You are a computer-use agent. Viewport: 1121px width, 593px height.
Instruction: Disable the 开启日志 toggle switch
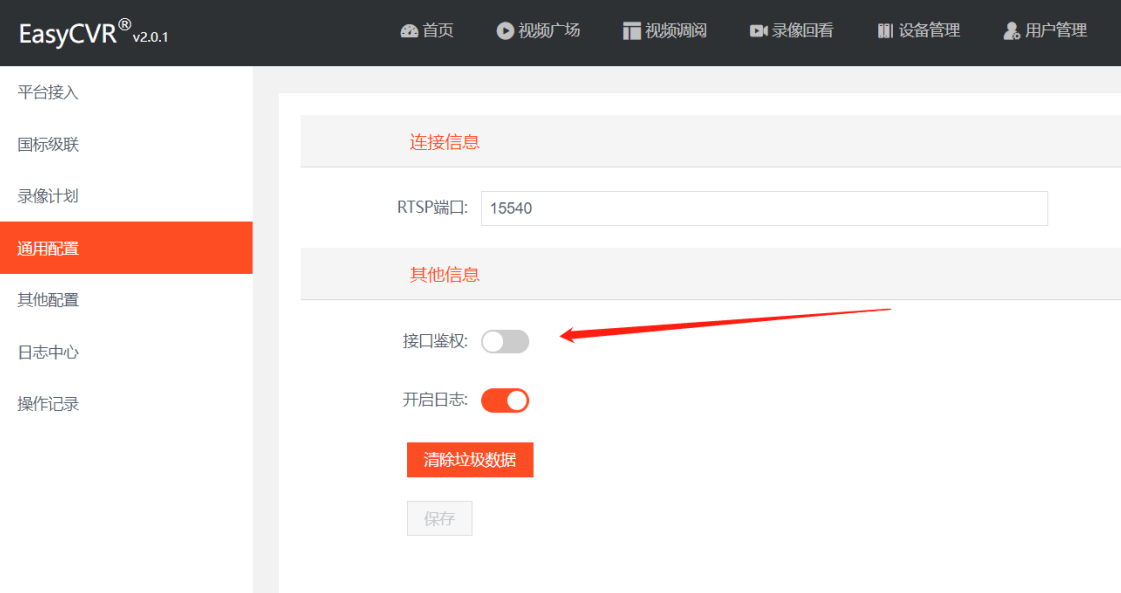(505, 401)
